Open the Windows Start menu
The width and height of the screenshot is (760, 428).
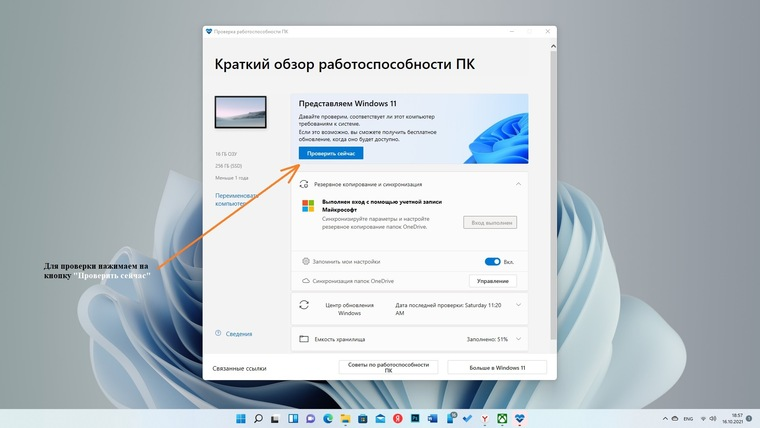coord(240,418)
